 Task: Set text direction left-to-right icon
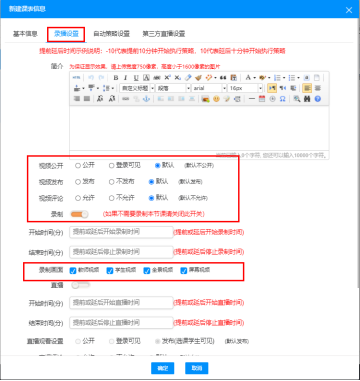(272, 88)
